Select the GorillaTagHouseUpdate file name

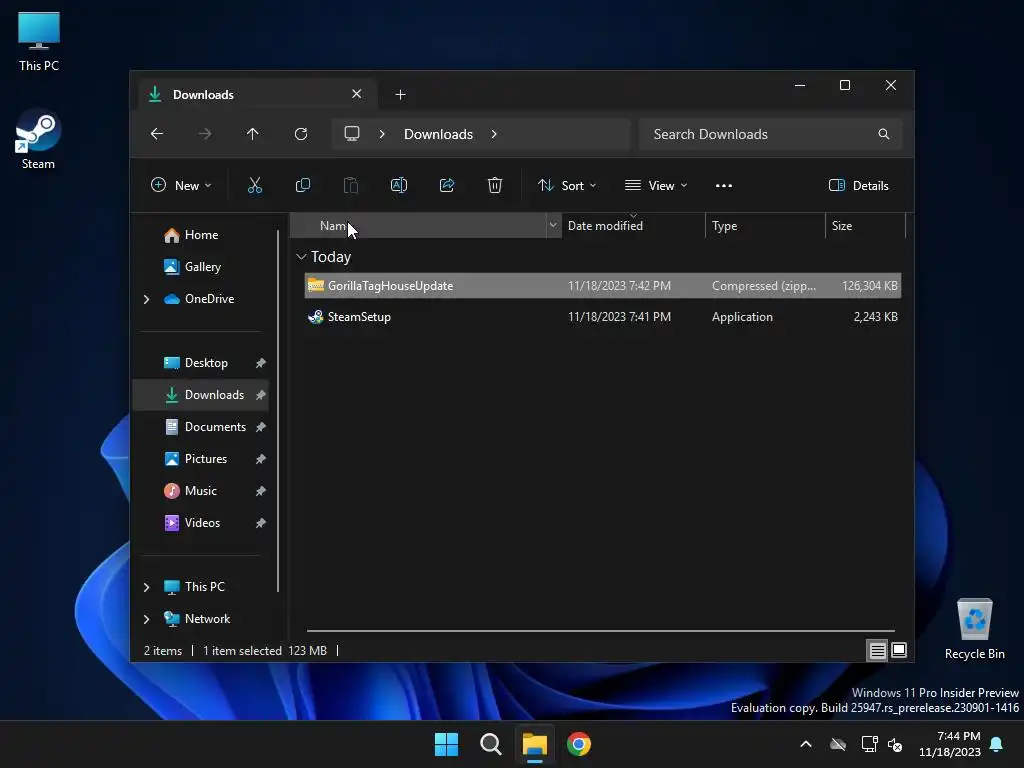[391, 285]
